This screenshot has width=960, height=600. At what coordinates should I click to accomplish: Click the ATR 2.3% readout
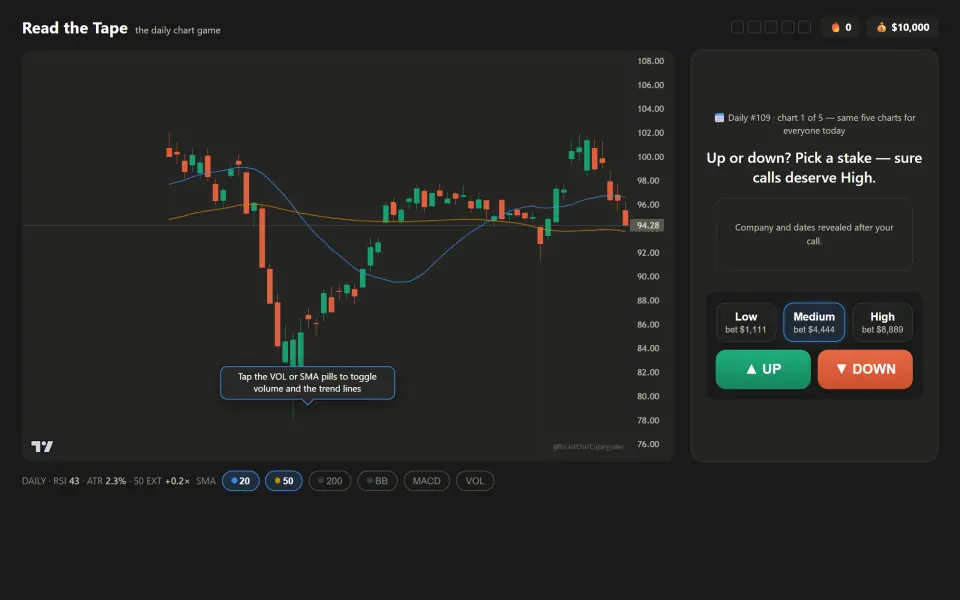[x=107, y=481]
